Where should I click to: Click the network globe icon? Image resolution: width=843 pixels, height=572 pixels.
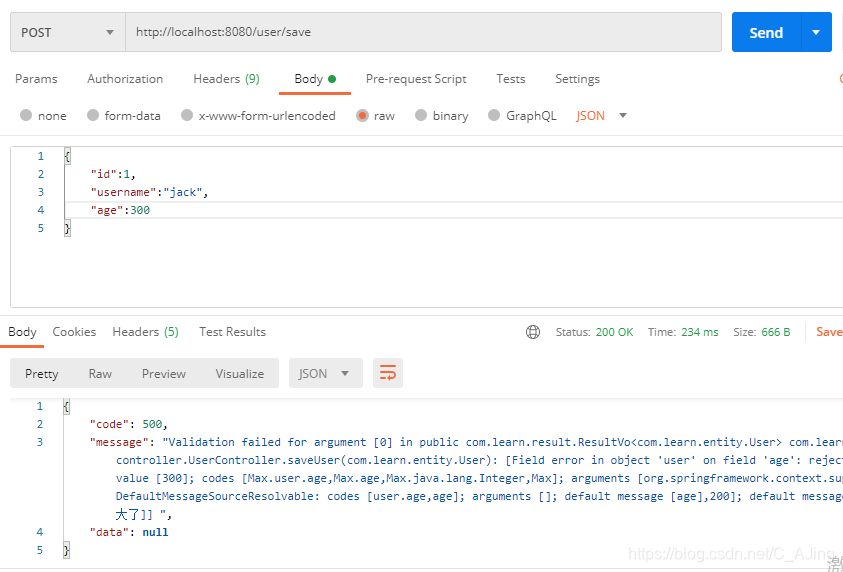pyautogui.click(x=533, y=332)
